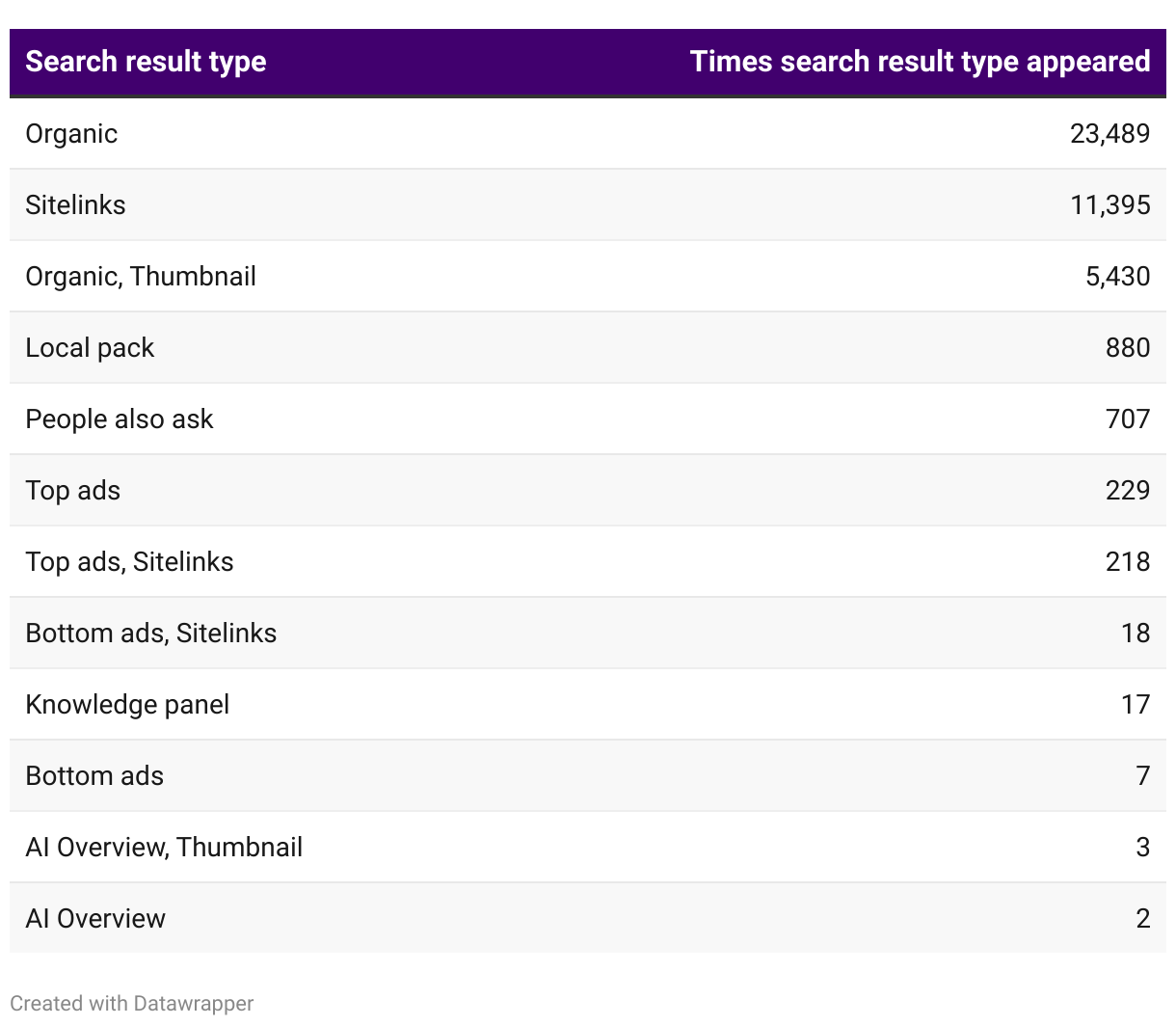This screenshot has height=1026, width=1176.
Task: Select the "Local pack" row label
Action: (x=90, y=347)
